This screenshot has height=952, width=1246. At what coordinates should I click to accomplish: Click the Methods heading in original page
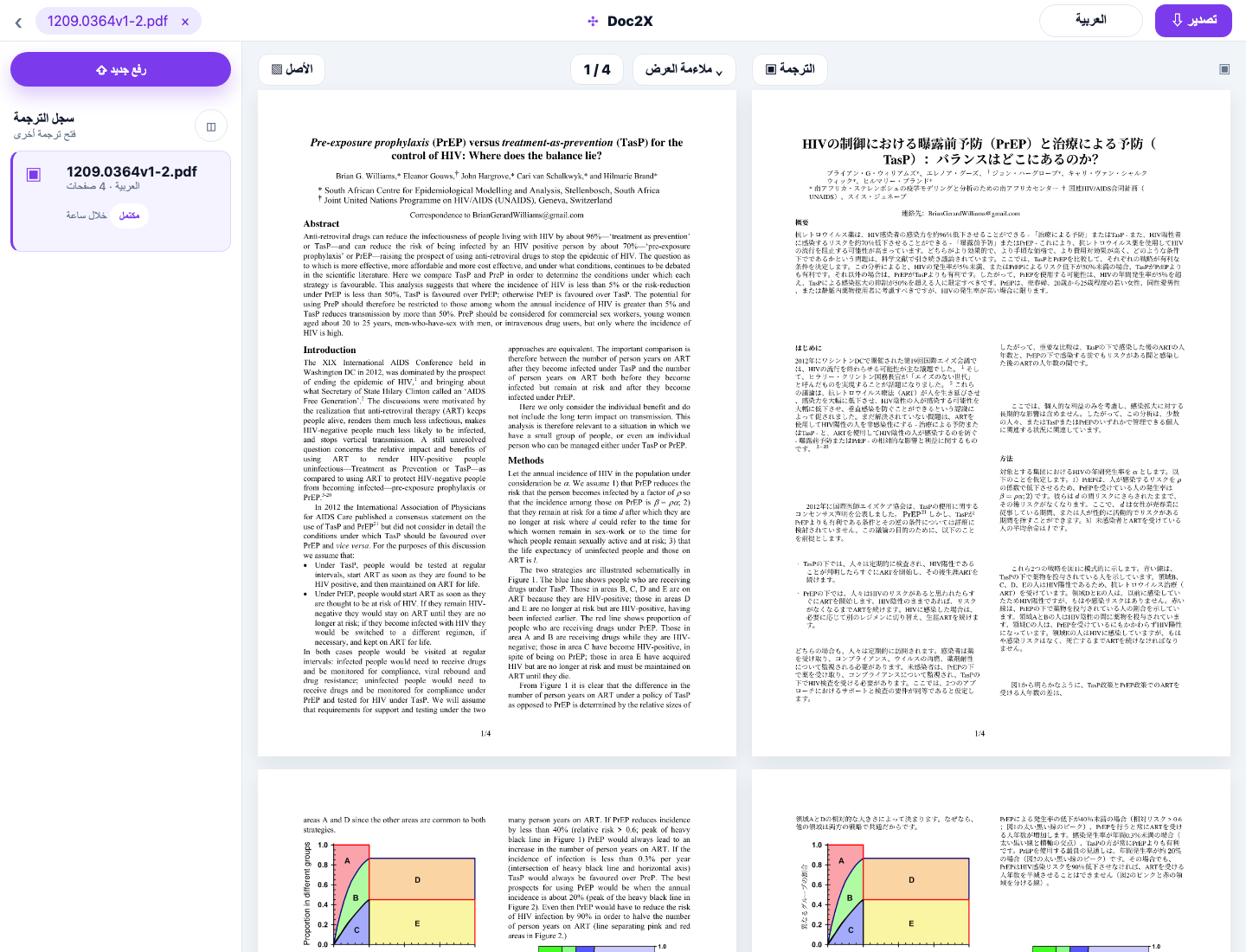pyautogui.click(x=525, y=460)
